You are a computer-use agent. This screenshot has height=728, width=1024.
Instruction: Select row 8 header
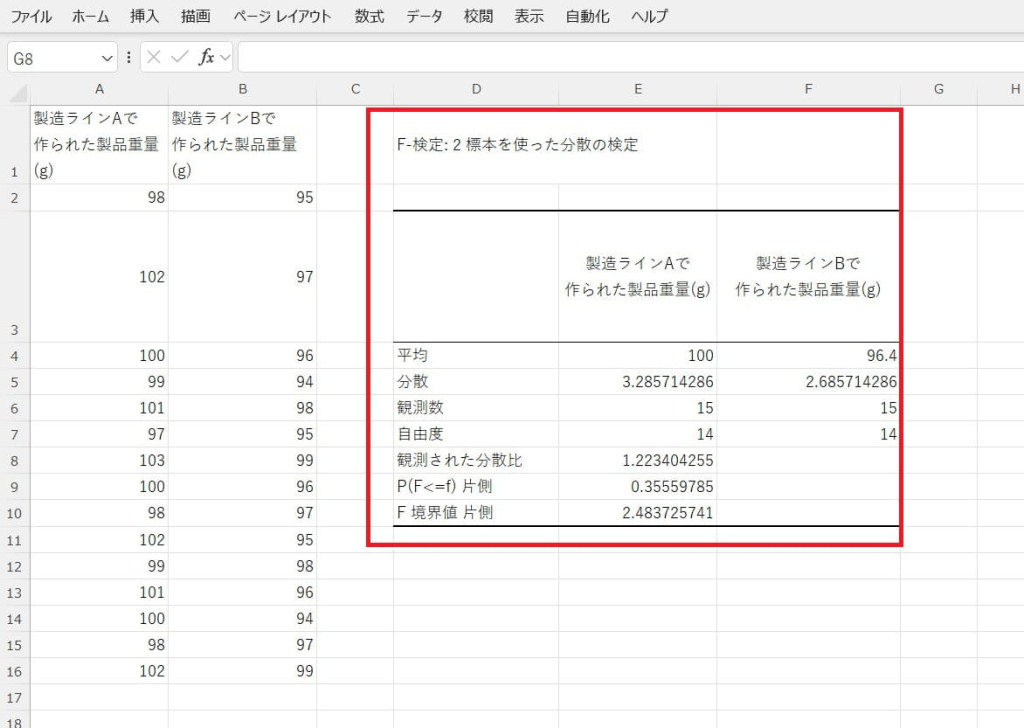click(x=15, y=461)
